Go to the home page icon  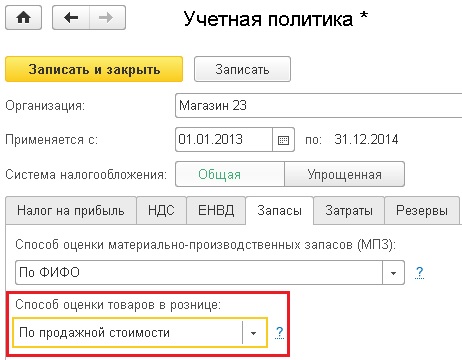click(x=23, y=18)
